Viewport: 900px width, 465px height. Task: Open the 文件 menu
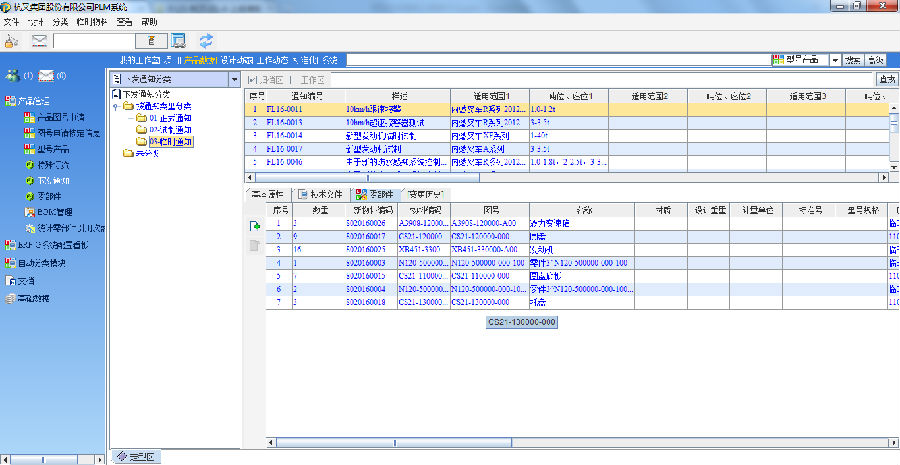[x=11, y=20]
